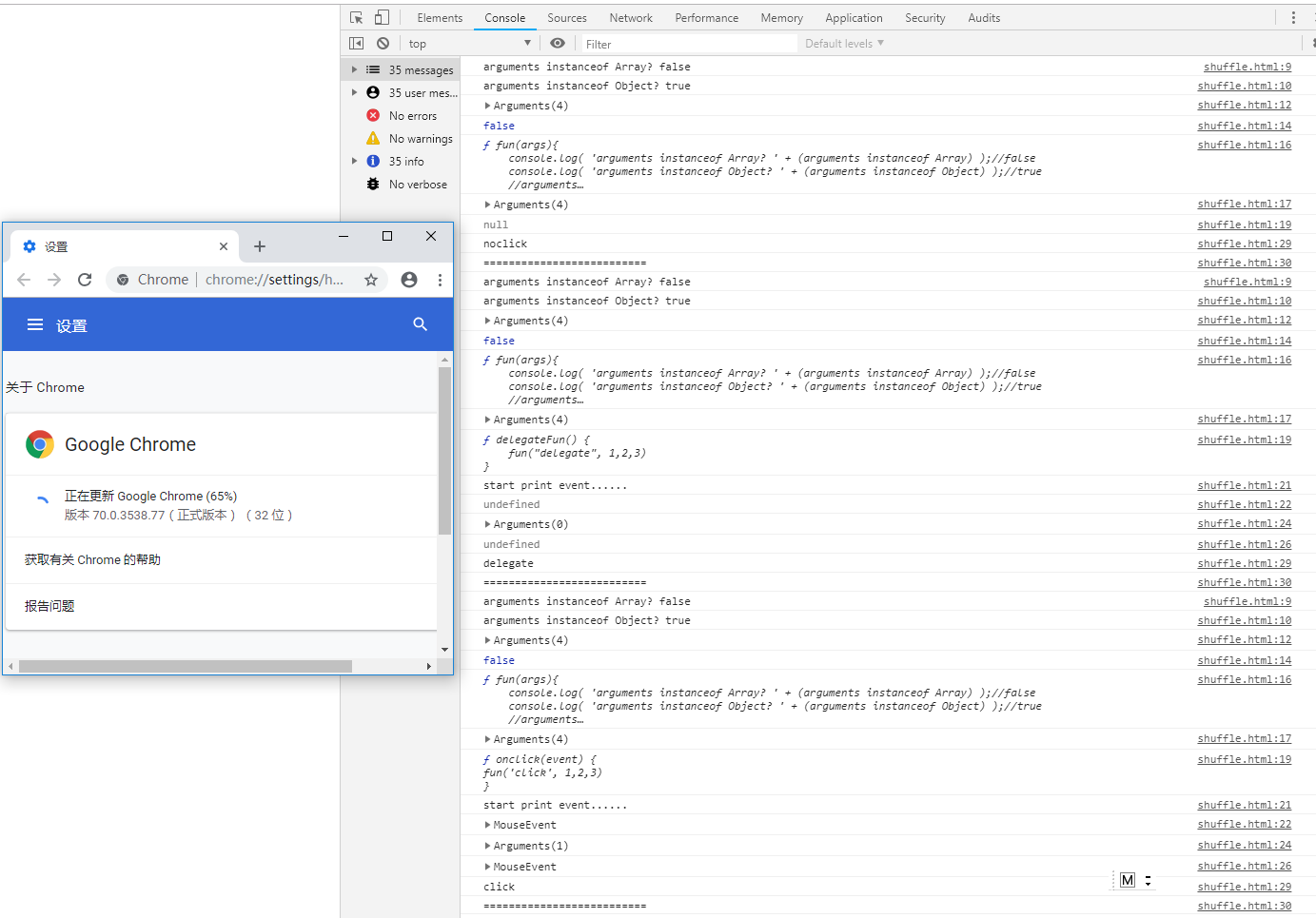This screenshot has height=918, width=1316.
Task: Reload the Chrome settings page
Action: pos(85,280)
